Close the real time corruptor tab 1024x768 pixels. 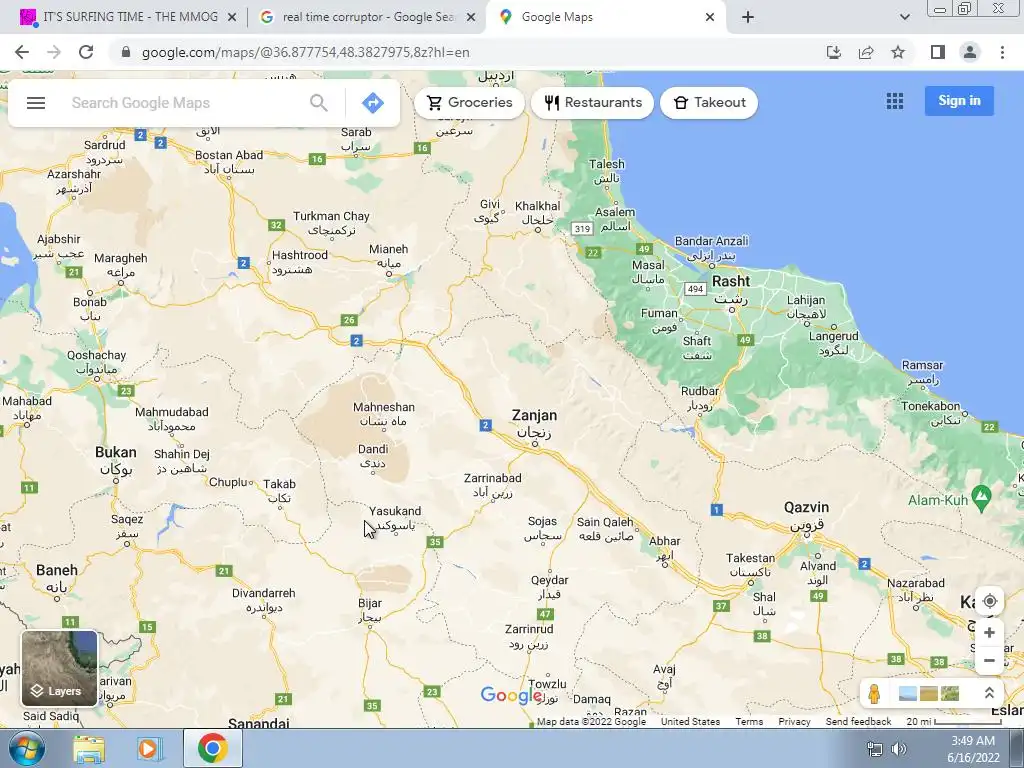point(471,18)
